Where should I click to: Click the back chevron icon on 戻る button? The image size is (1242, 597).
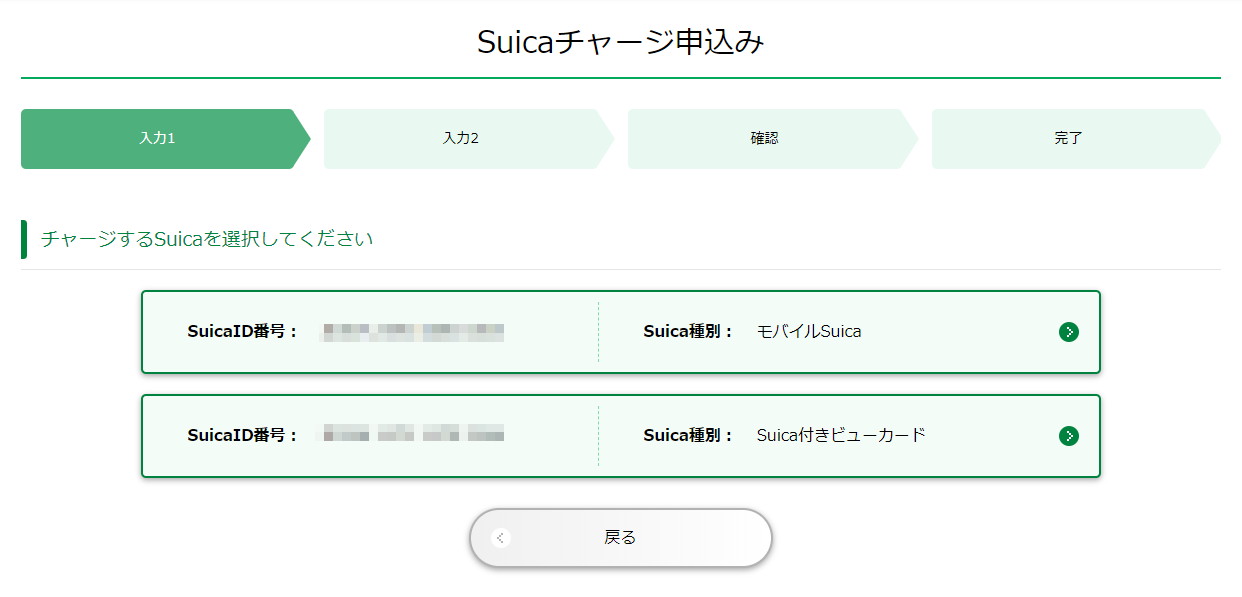click(x=501, y=538)
